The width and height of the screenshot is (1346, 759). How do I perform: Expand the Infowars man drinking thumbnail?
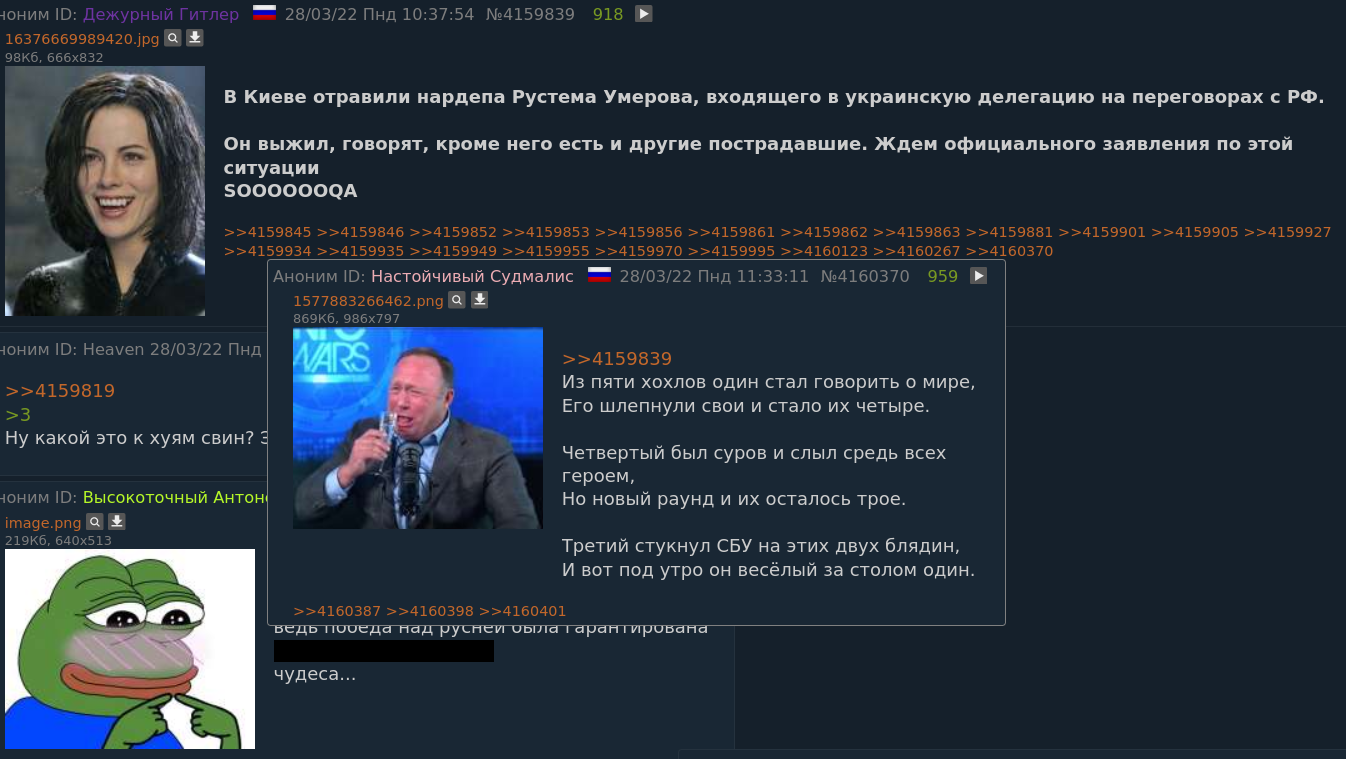[x=418, y=428]
